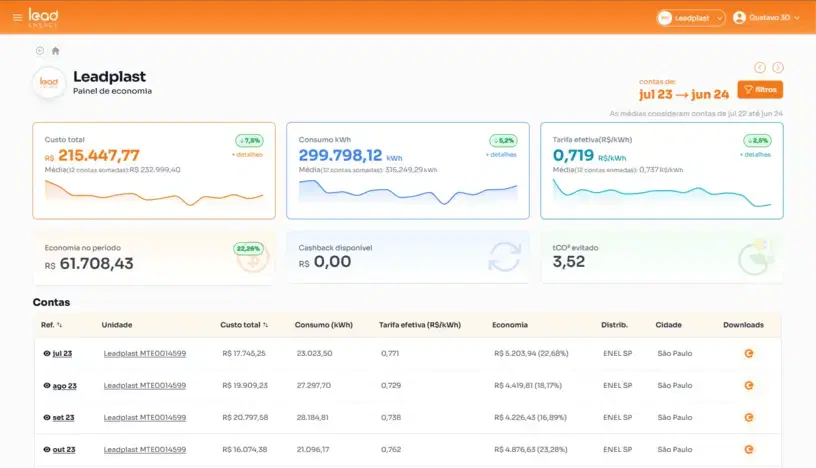Click the tCO² evitado leaf icon

click(756, 257)
